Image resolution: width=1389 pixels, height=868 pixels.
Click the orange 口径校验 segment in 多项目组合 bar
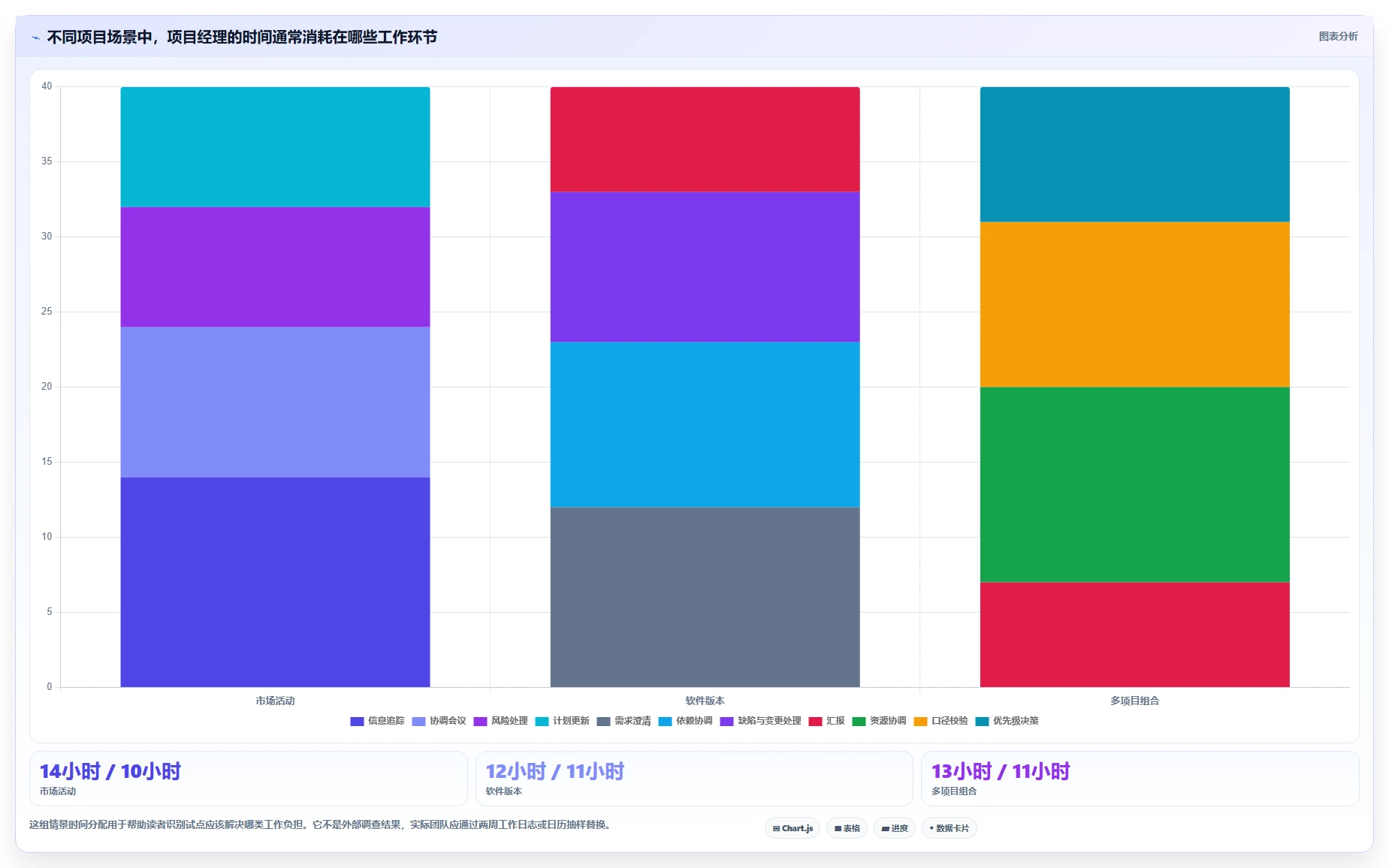tap(1134, 304)
